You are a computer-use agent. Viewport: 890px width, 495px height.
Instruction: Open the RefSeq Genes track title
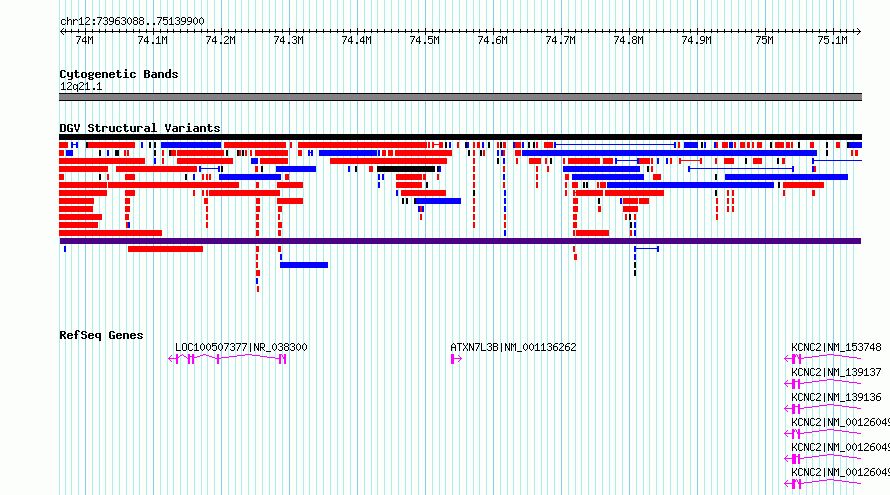(x=101, y=335)
